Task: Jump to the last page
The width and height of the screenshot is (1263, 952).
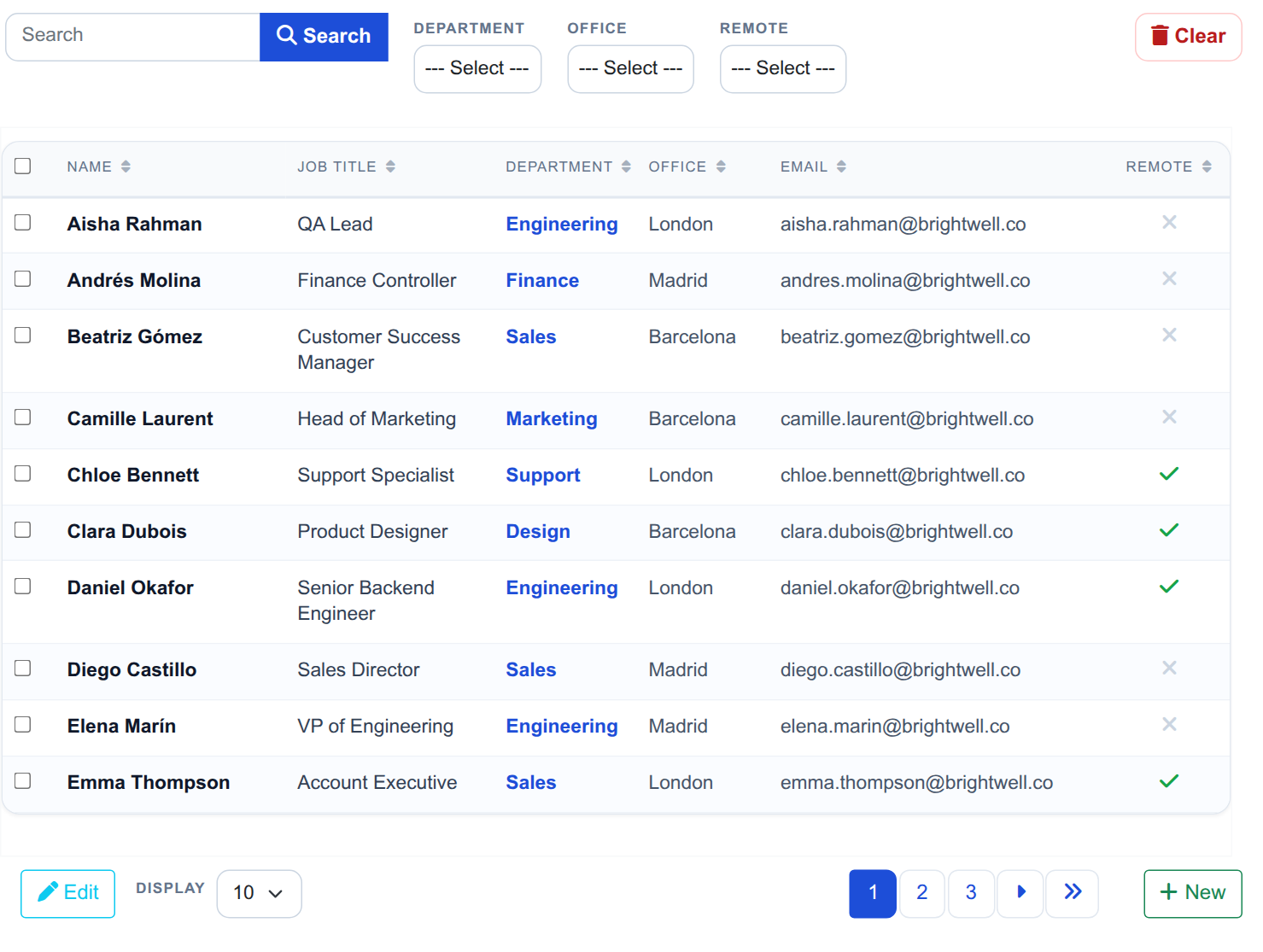Action: (x=1073, y=893)
